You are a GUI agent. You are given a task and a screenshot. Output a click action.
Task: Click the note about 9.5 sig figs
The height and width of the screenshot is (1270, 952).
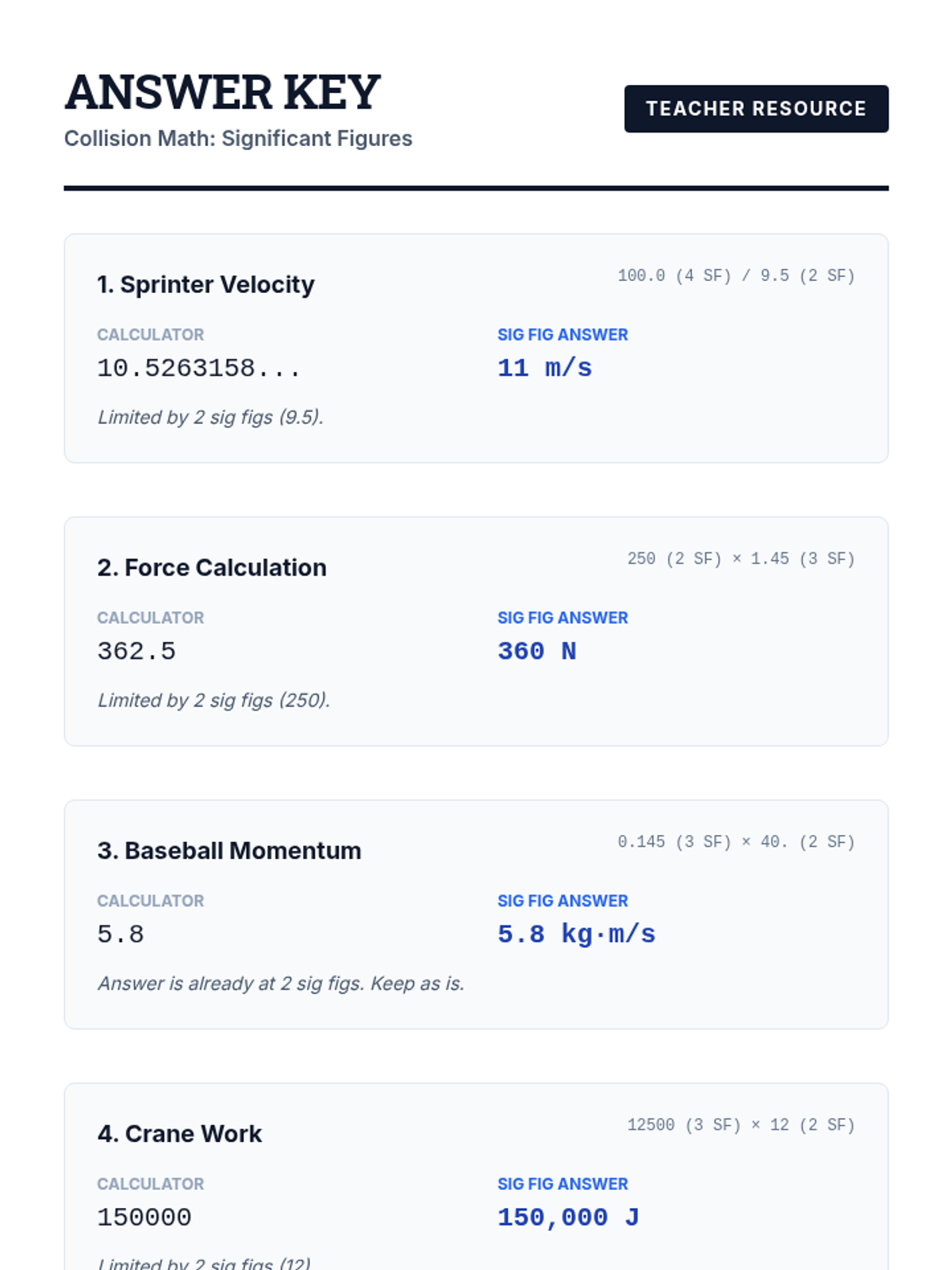[210, 417]
